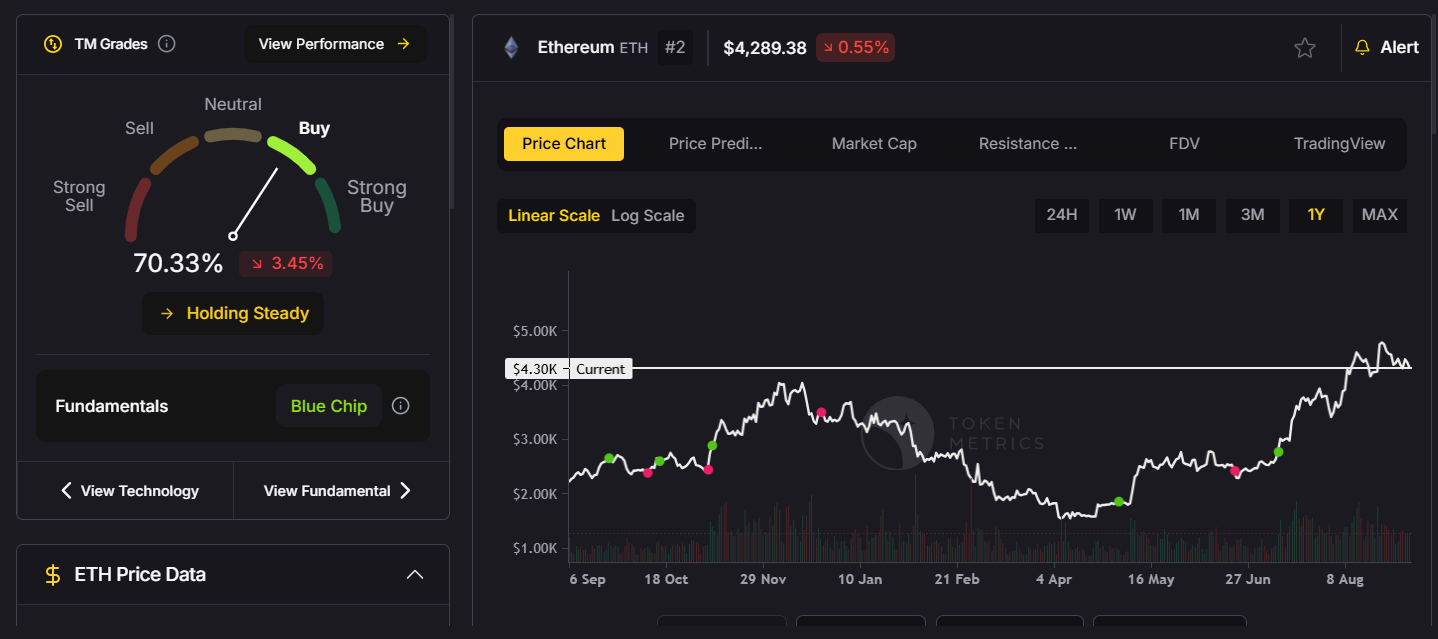Click the Neutral gauge segment
The height and width of the screenshot is (639, 1438).
[x=232, y=134]
